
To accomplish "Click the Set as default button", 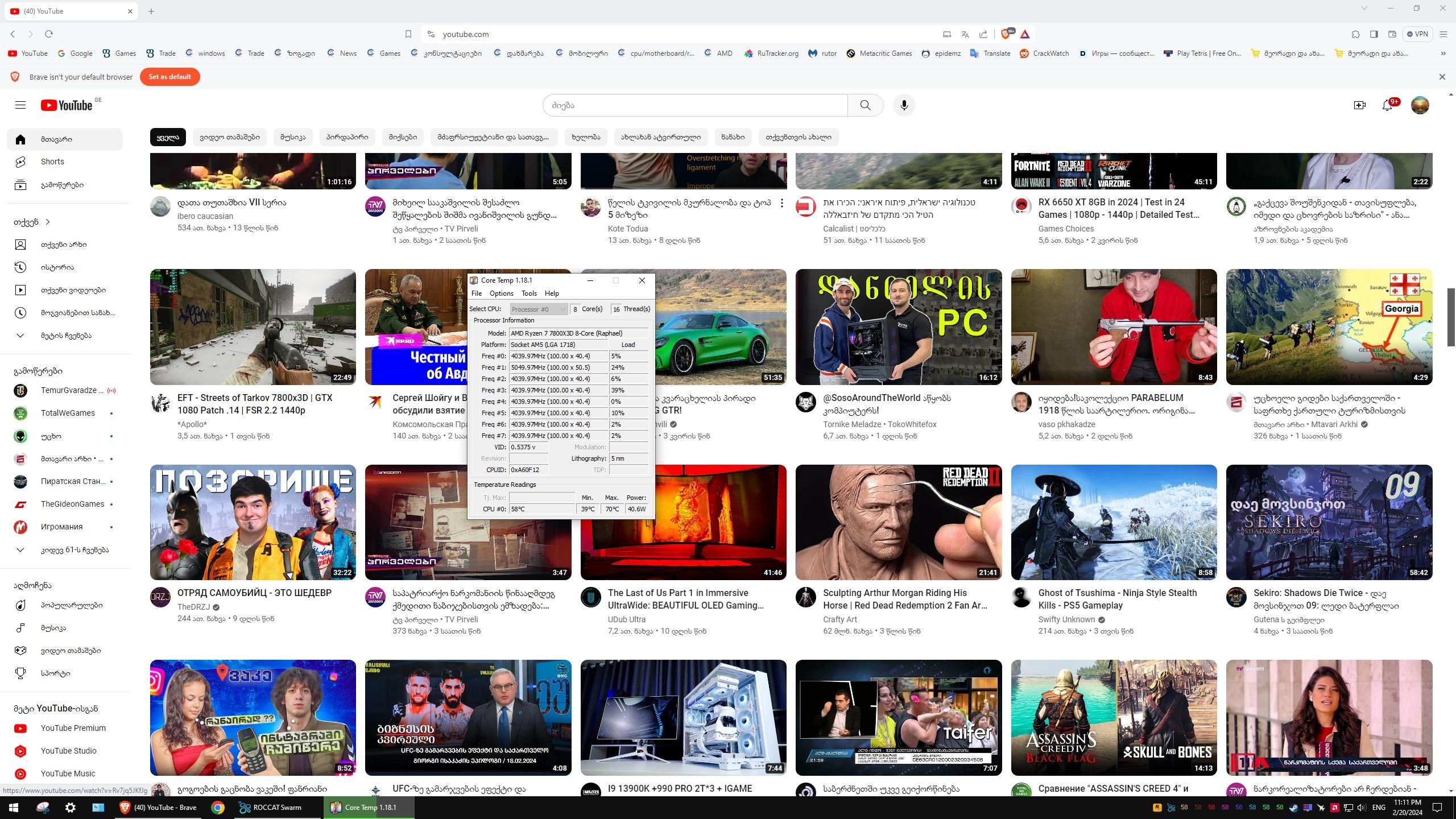I will click(x=169, y=77).
